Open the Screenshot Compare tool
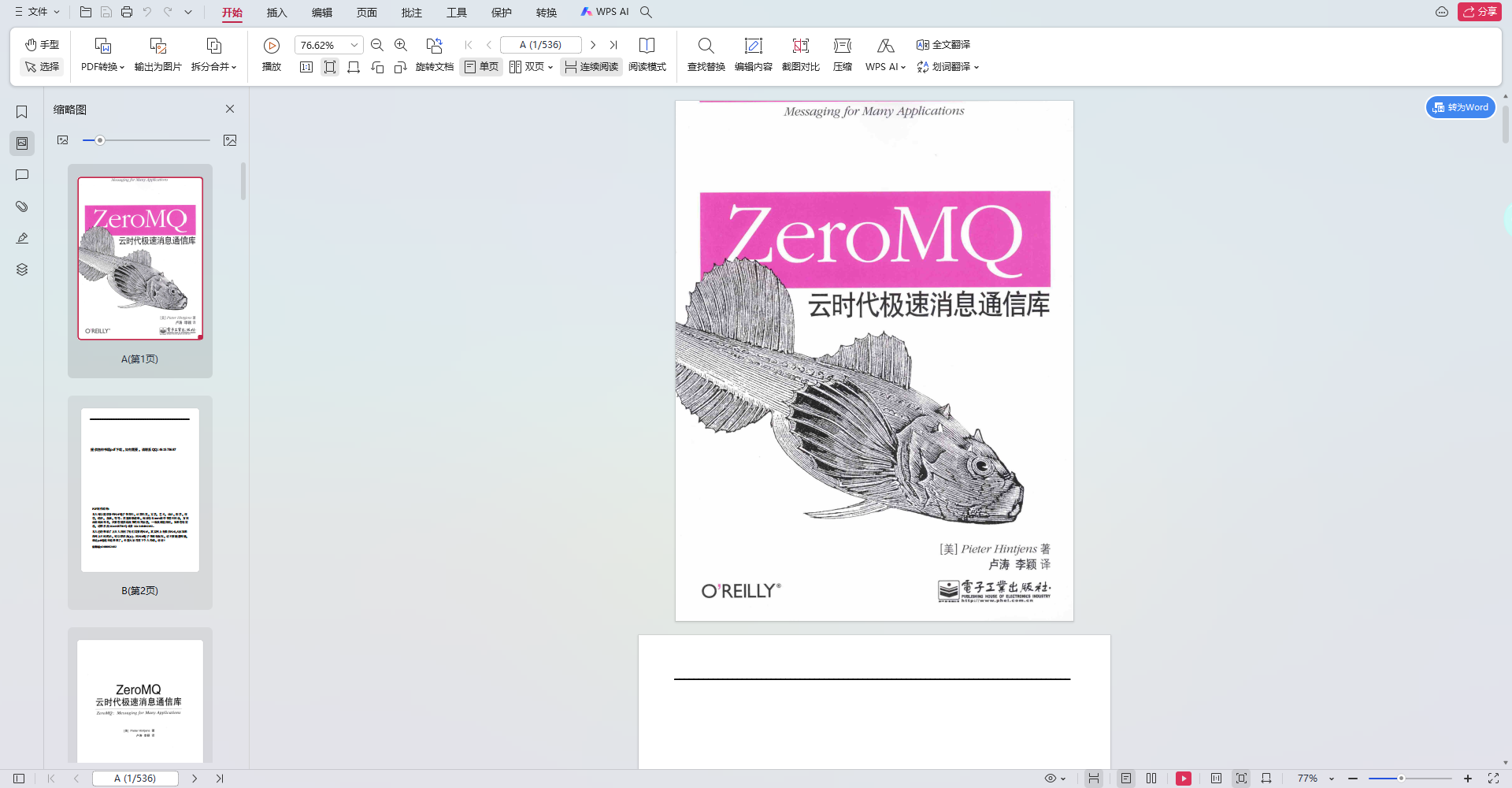The width and height of the screenshot is (1512, 788). [800, 54]
